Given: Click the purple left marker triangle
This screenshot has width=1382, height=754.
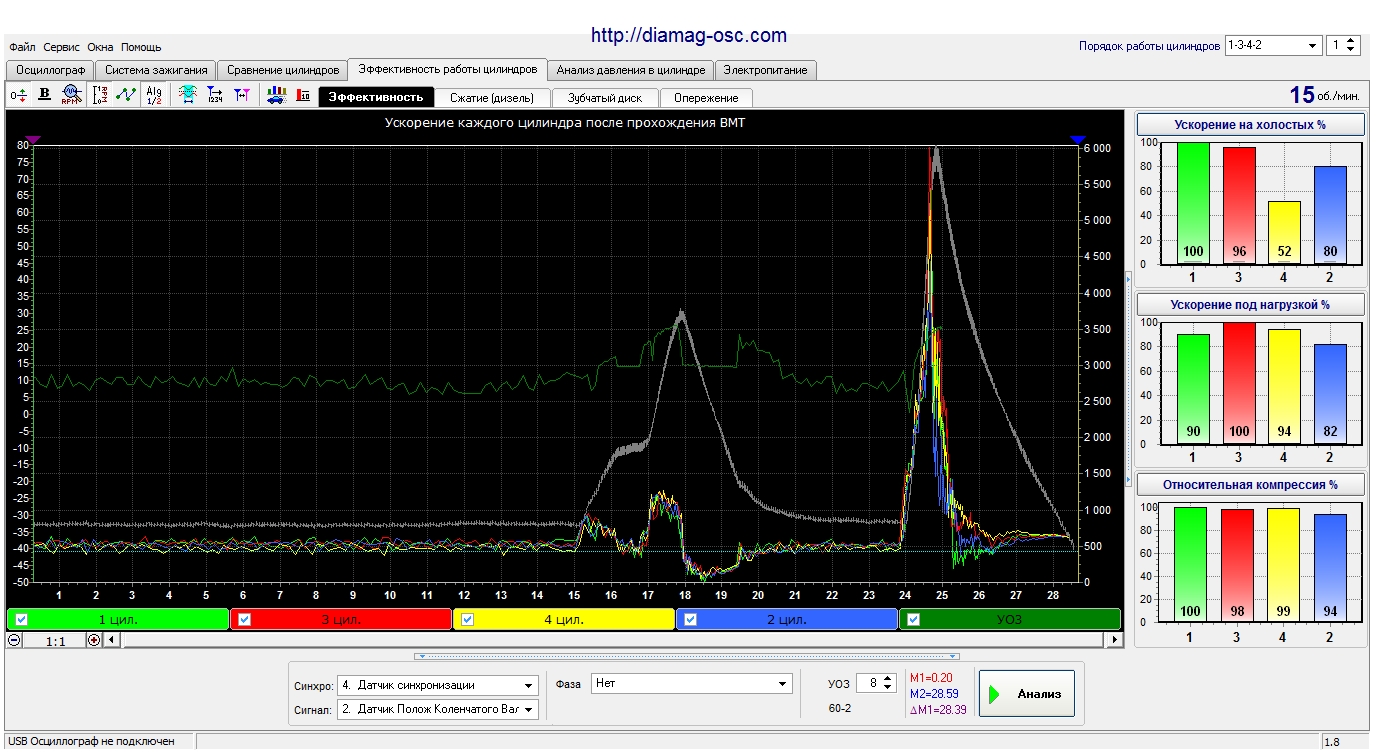Looking at the screenshot, I should (x=33, y=140).
